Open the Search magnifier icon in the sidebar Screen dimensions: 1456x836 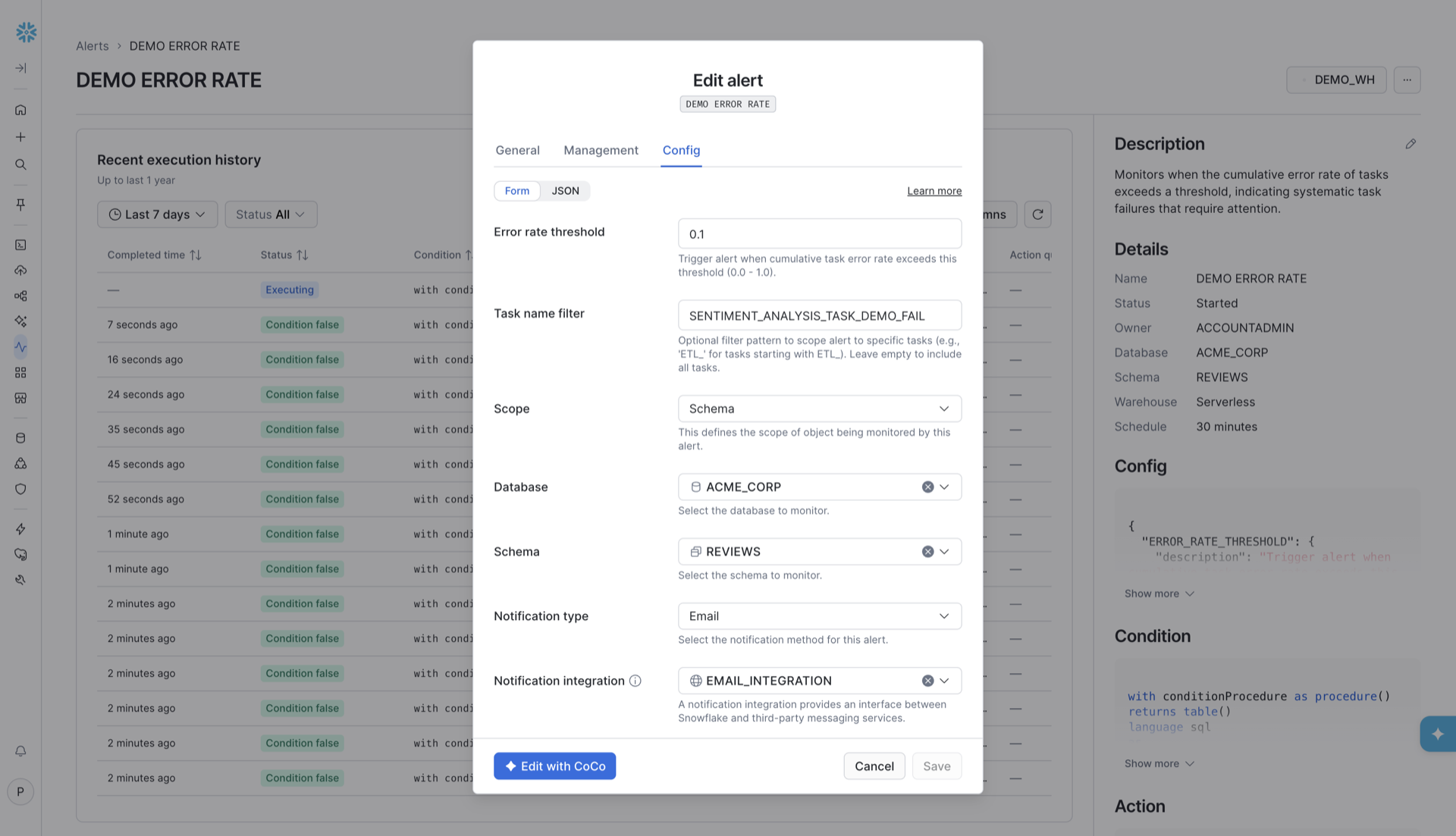(x=20, y=164)
